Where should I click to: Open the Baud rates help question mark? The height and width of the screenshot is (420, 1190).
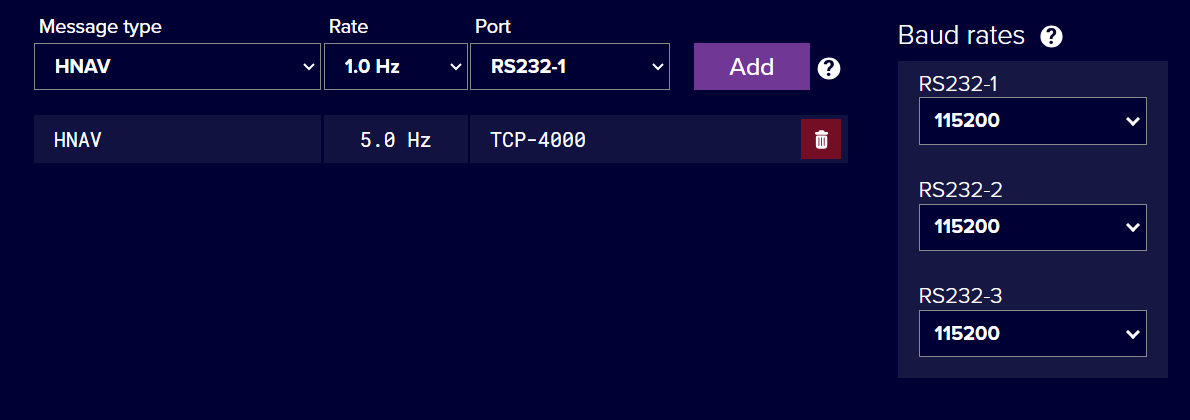[1051, 37]
